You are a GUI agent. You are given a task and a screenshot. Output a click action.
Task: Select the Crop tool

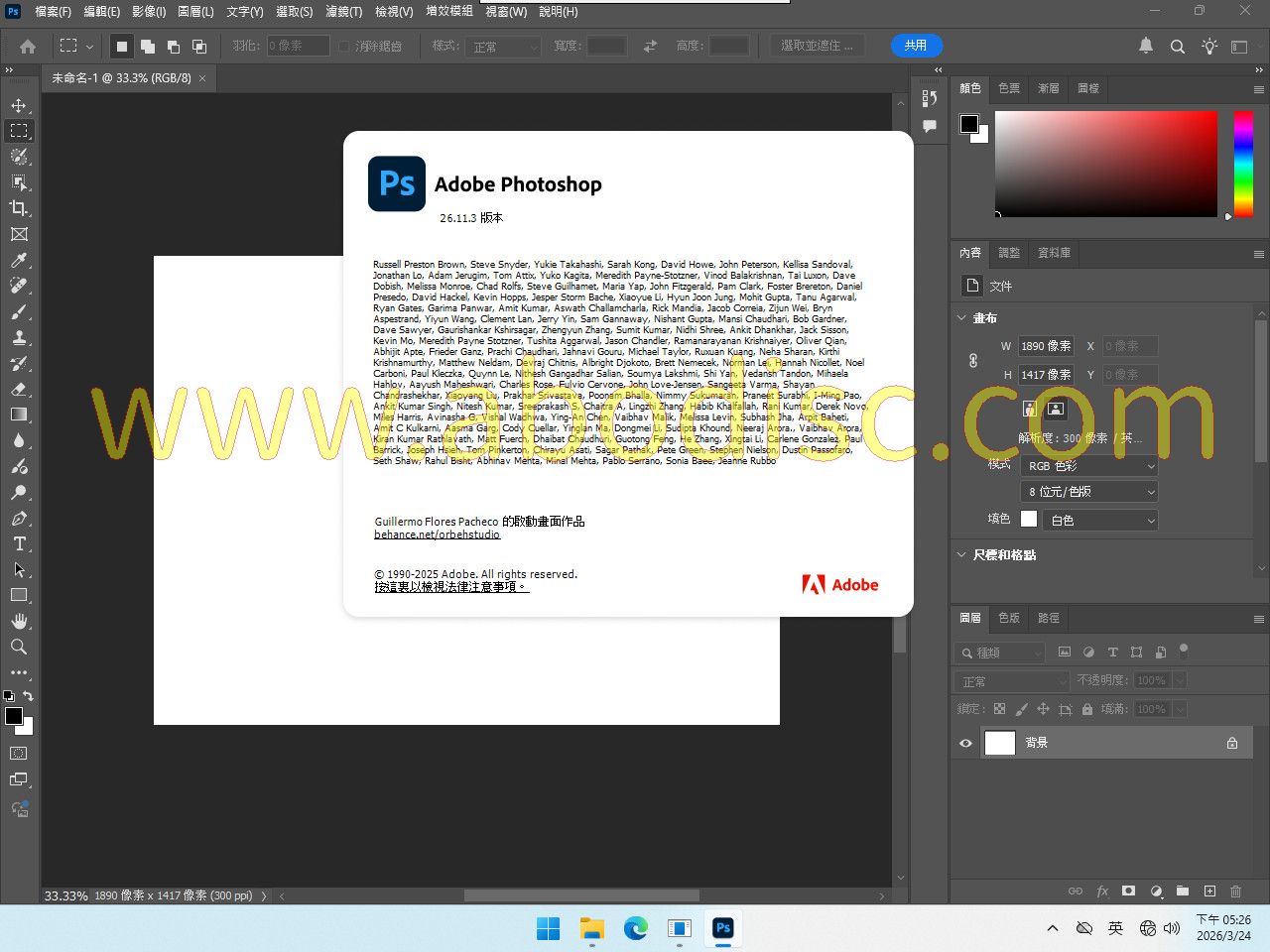[19, 208]
